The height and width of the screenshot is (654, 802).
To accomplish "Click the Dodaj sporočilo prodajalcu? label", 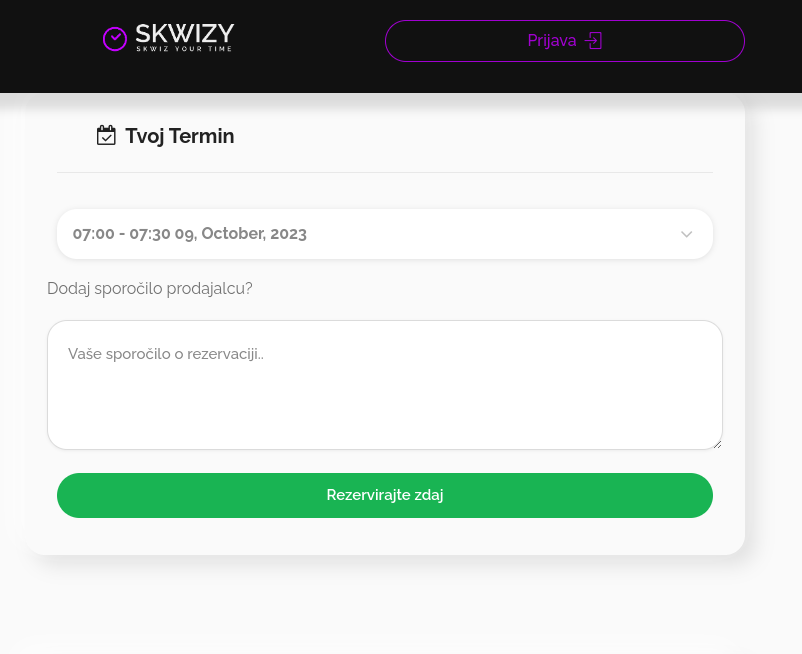I will (x=150, y=288).
